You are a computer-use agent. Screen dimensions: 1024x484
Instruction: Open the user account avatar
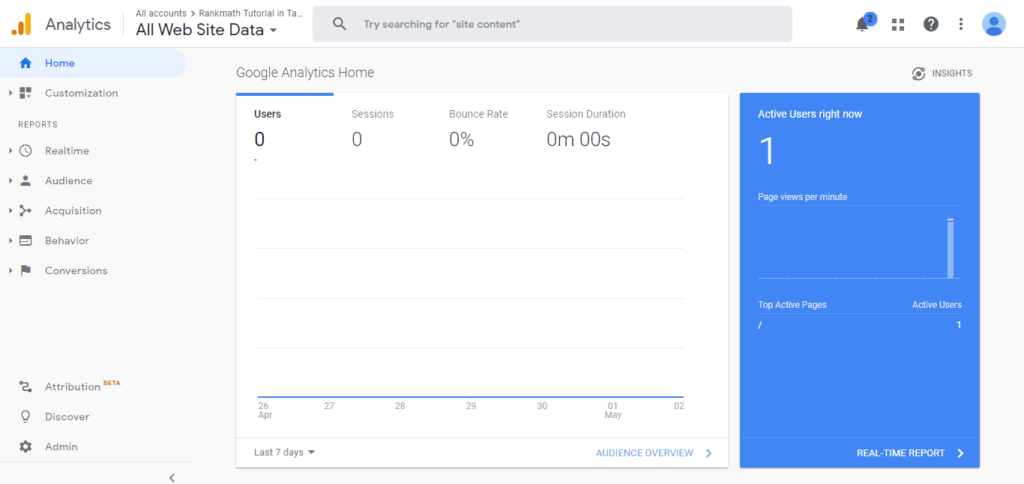point(993,24)
